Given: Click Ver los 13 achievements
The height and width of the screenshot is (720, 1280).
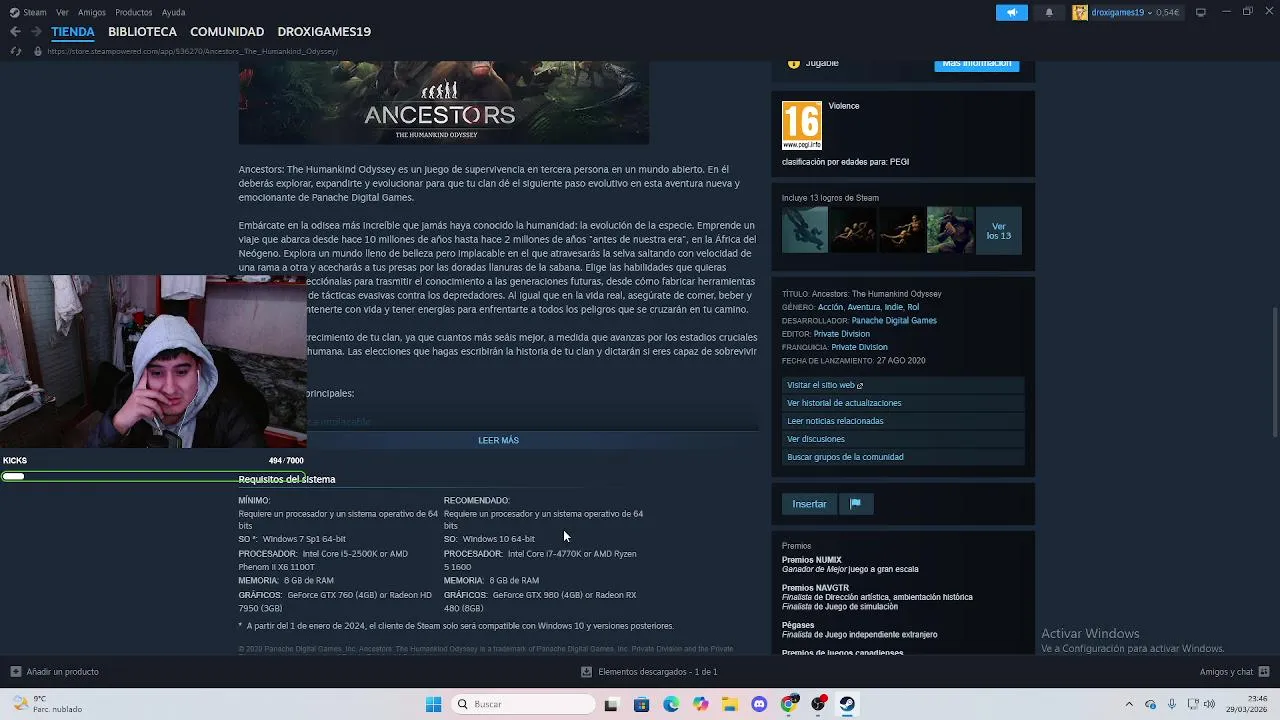Looking at the screenshot, I should coord(998,231).
